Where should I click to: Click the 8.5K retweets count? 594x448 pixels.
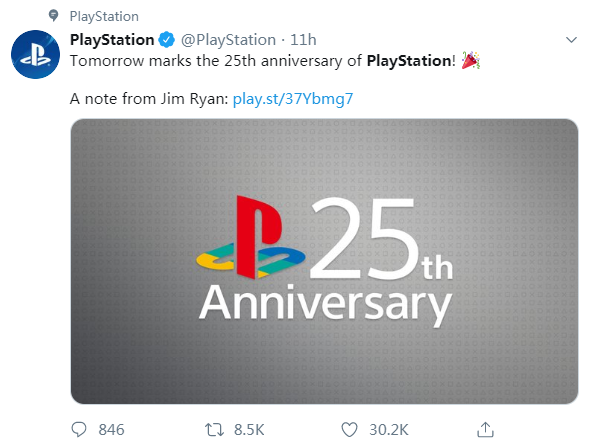pyautogui.click(x=249, y=430)
